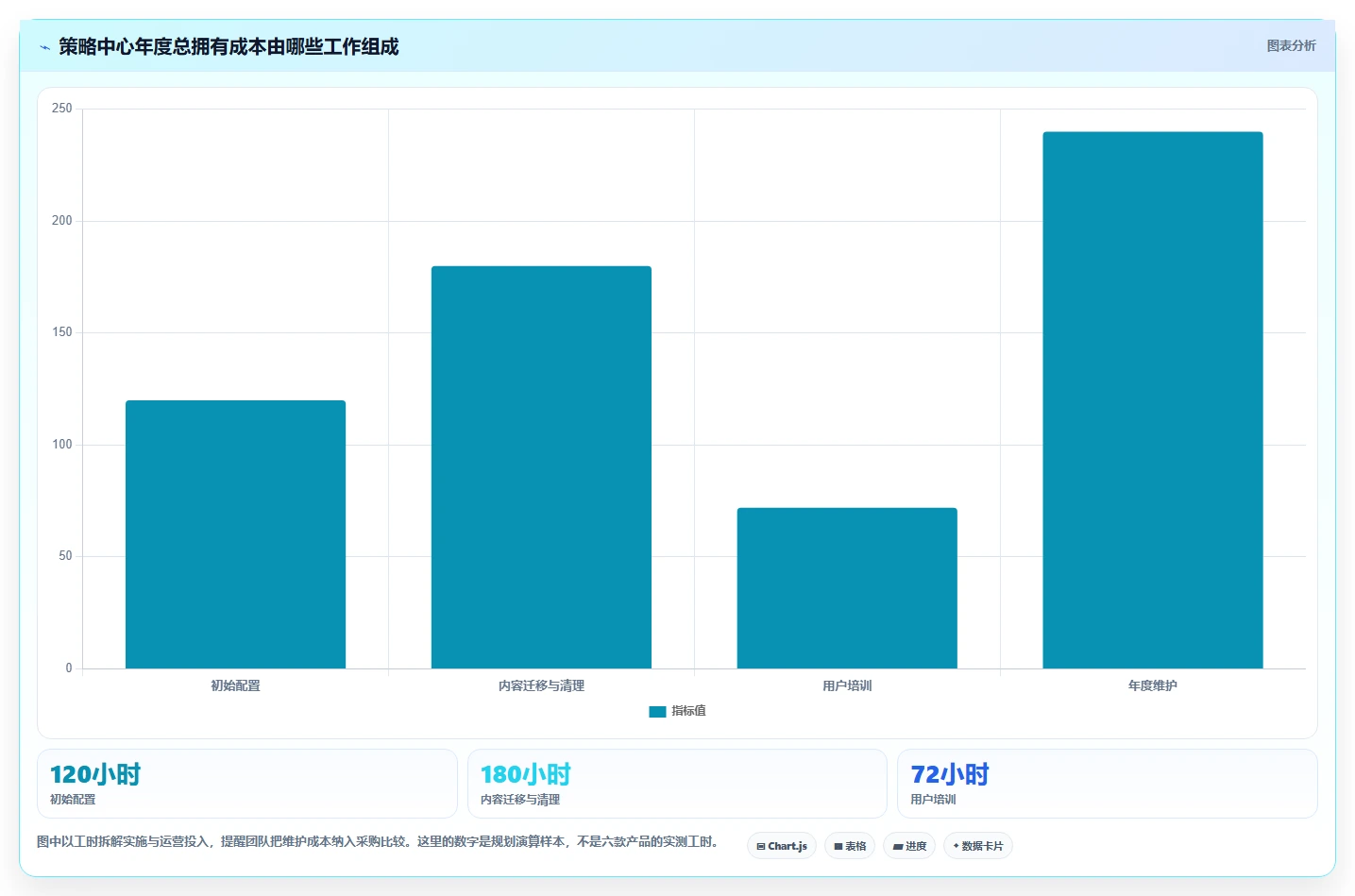Toggle the 指标值 legend color swatch

[x=657, y=712]
